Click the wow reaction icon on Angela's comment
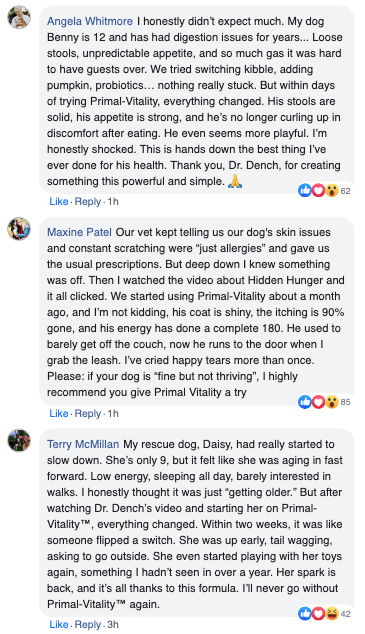The width and height of the screenshot is (365, 634). pyautogui.click(x=331, y=190)
